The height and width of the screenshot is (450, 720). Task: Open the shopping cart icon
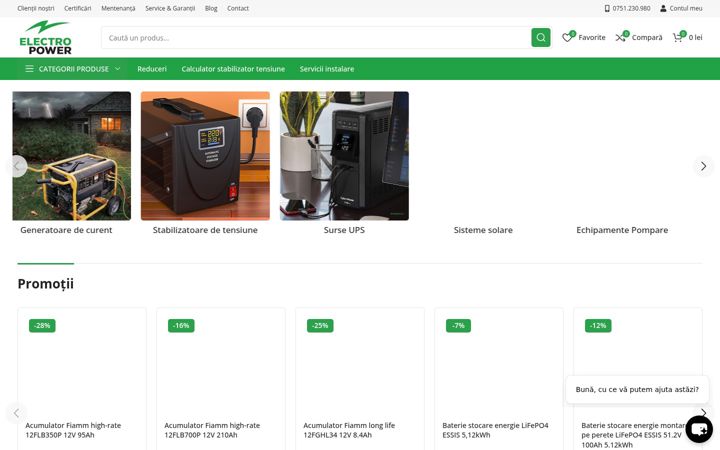coord(678,38)
